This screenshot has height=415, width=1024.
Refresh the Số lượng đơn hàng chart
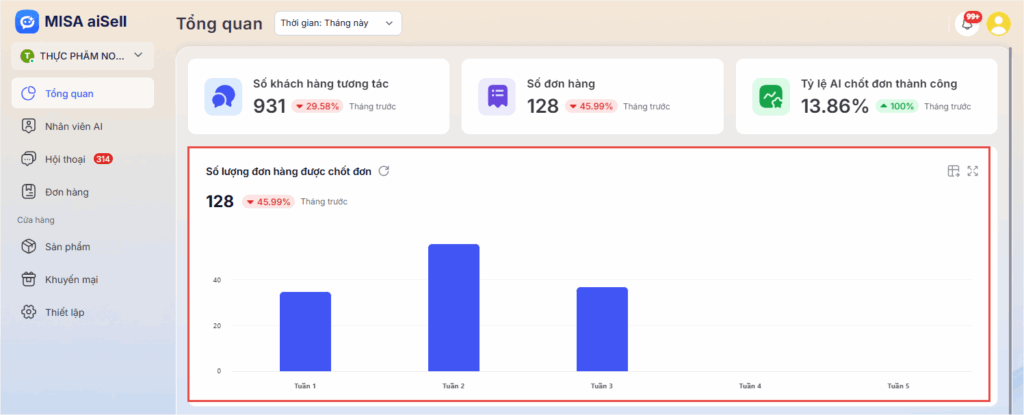384,171
